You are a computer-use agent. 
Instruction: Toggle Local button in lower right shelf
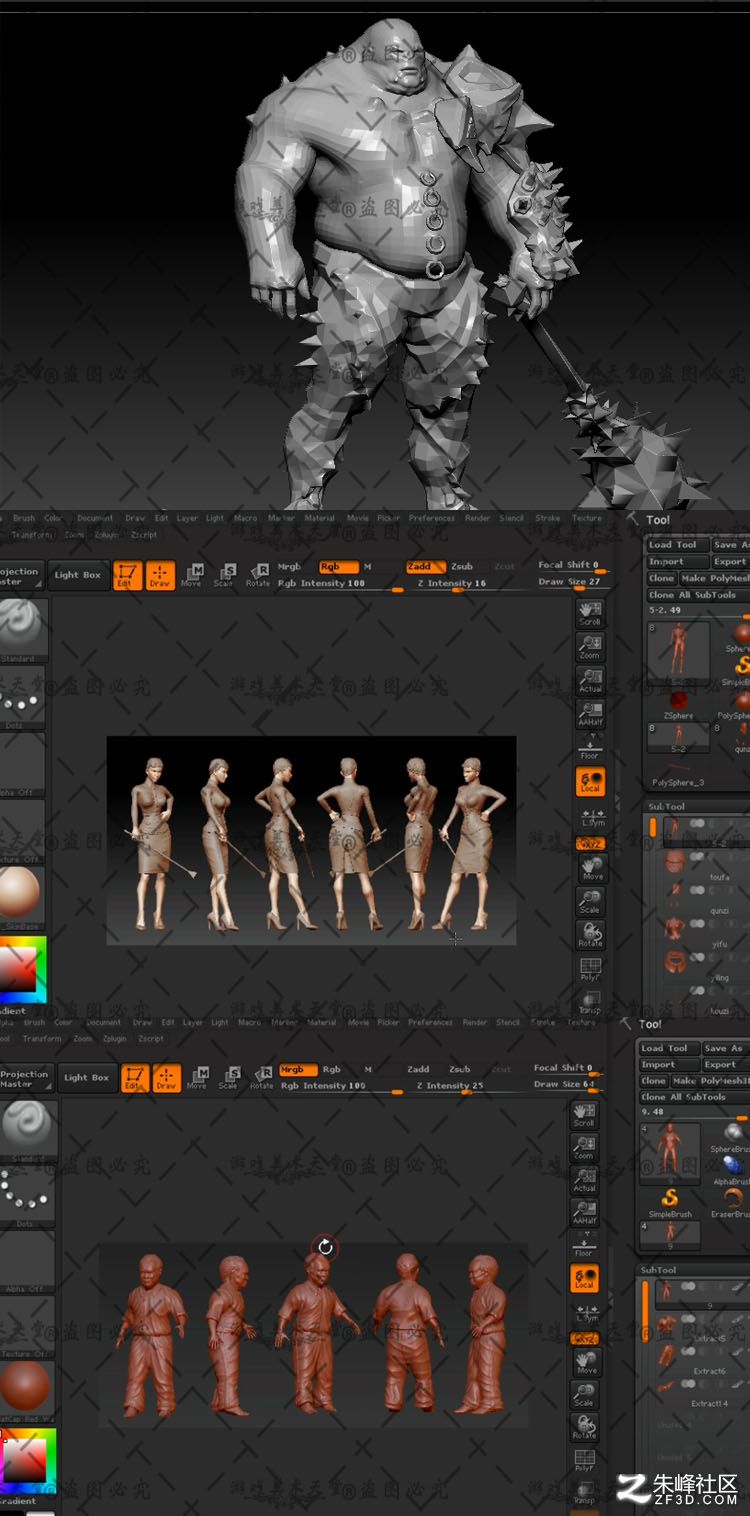584,1279
